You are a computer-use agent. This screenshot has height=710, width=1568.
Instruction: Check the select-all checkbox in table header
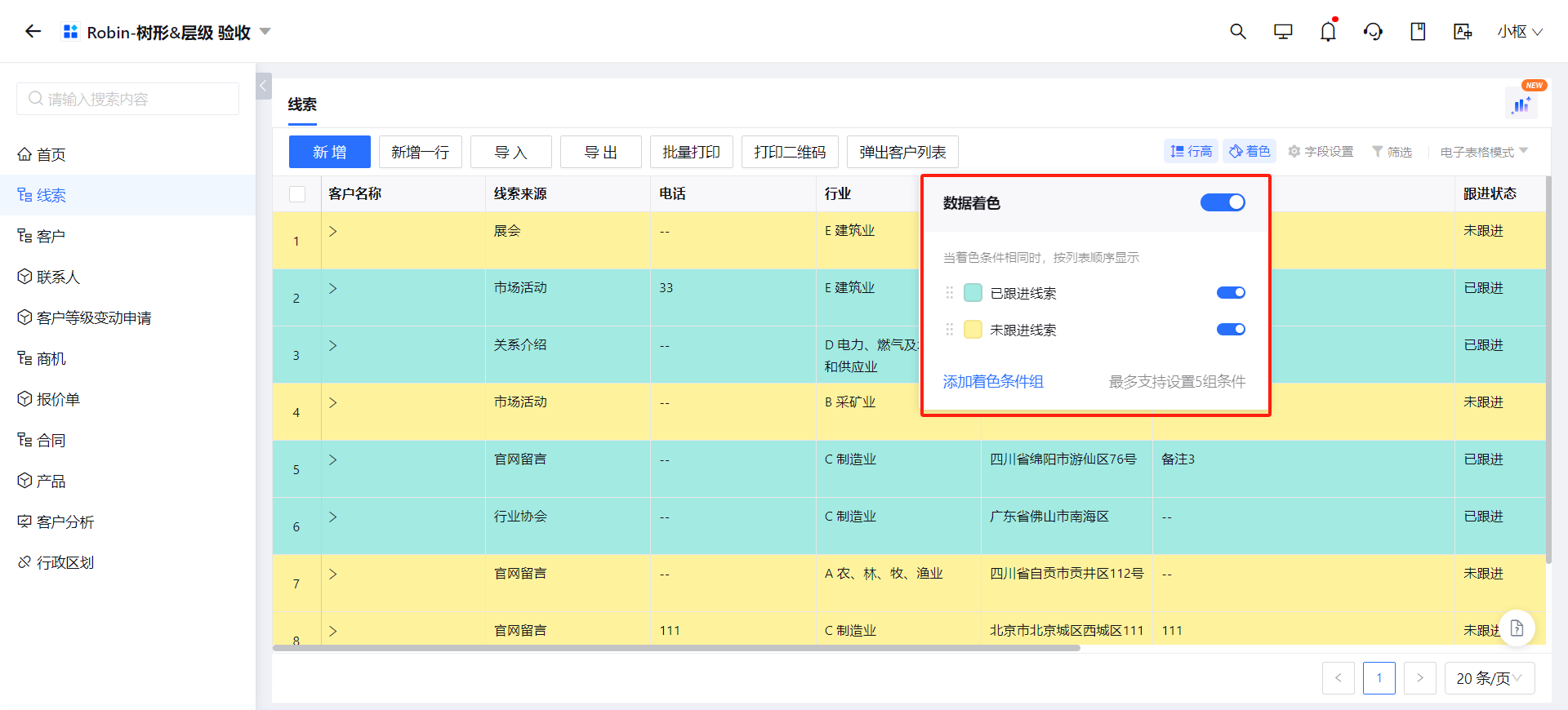[297, 194]
